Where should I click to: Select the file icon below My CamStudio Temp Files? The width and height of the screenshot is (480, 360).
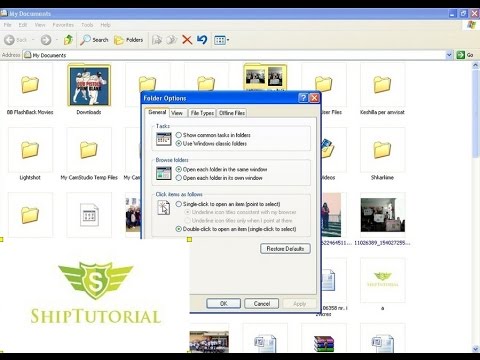(89, 215)
